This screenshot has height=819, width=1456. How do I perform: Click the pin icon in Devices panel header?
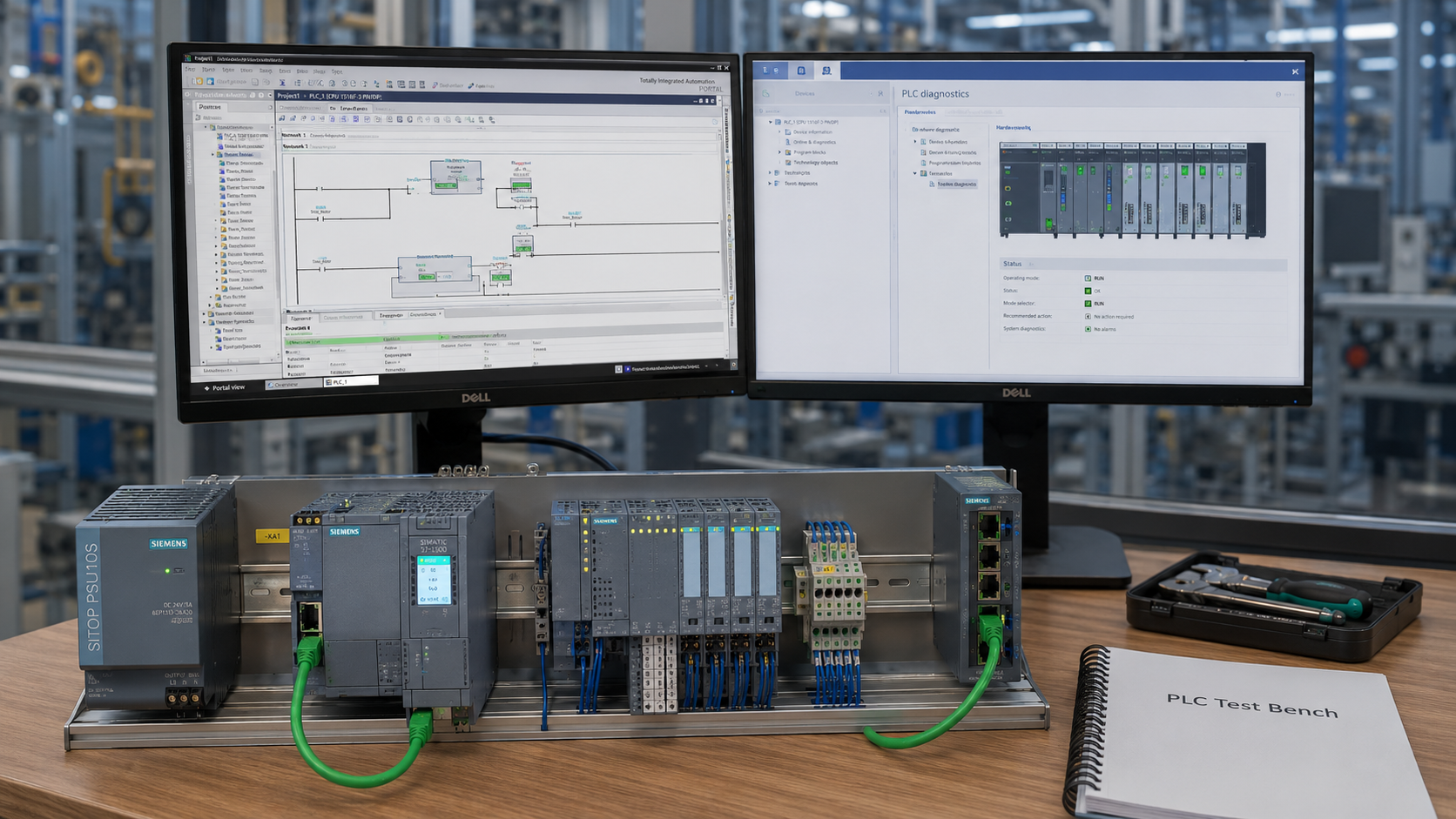point(880,94)
